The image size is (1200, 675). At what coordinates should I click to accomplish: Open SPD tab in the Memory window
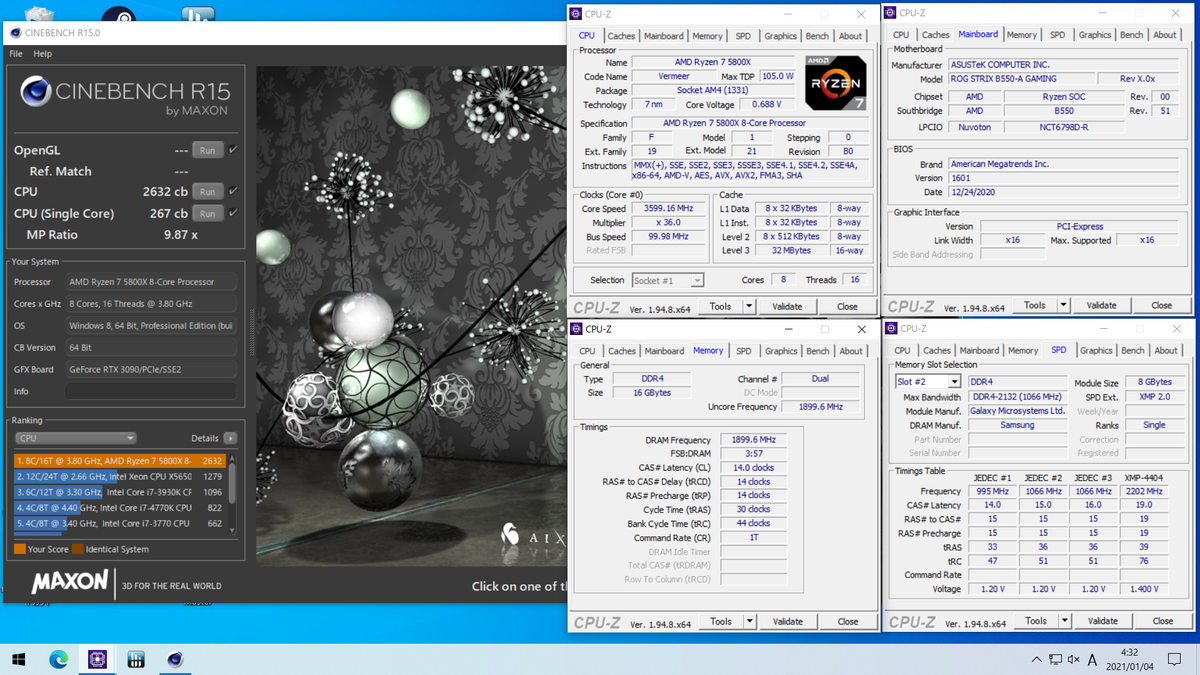(x=743, y=351)
